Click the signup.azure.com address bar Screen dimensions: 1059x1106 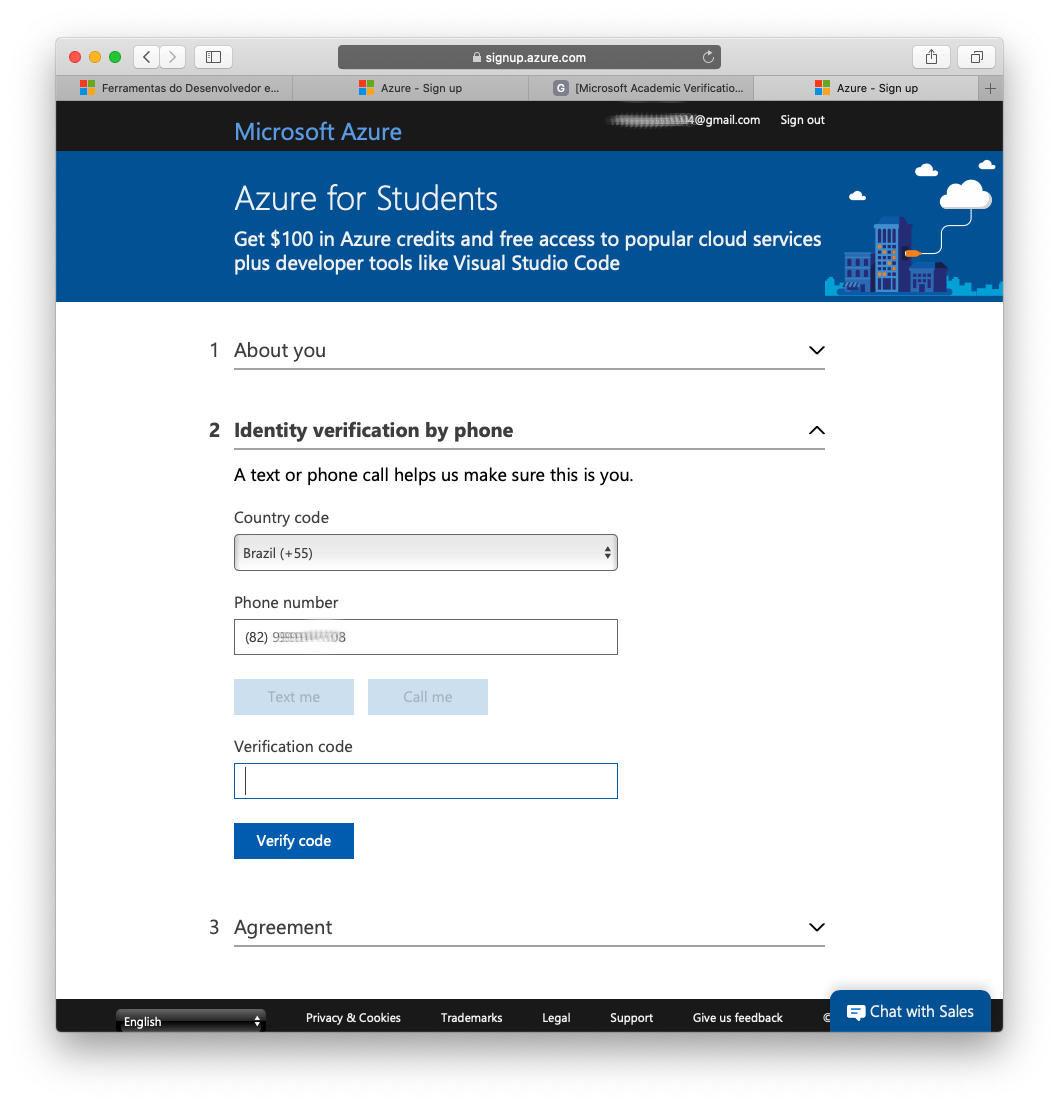pos(529,57)
